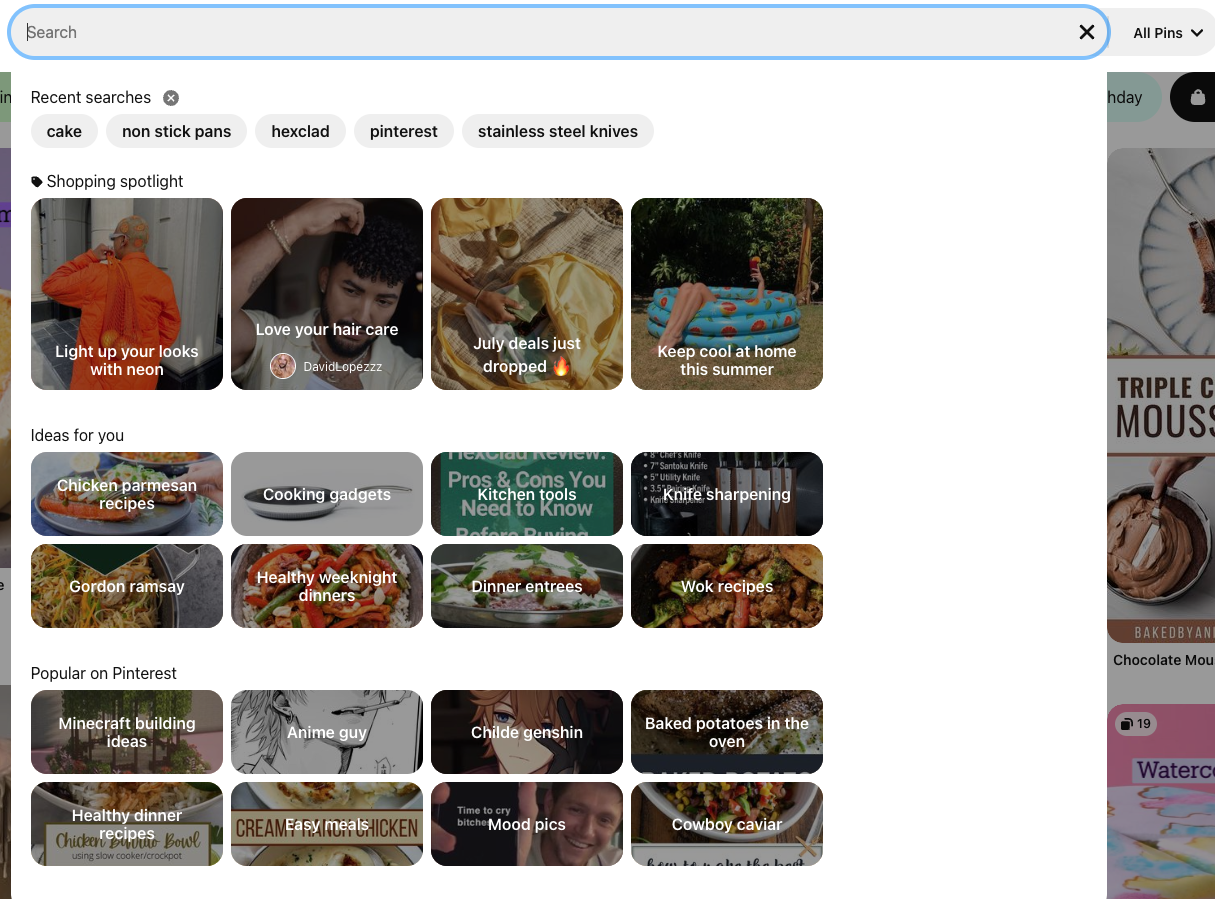This screenshot has height=899, width=1215.
Task: Open the 'Childe genshin' popular tile
Action: tap(527, 732)
